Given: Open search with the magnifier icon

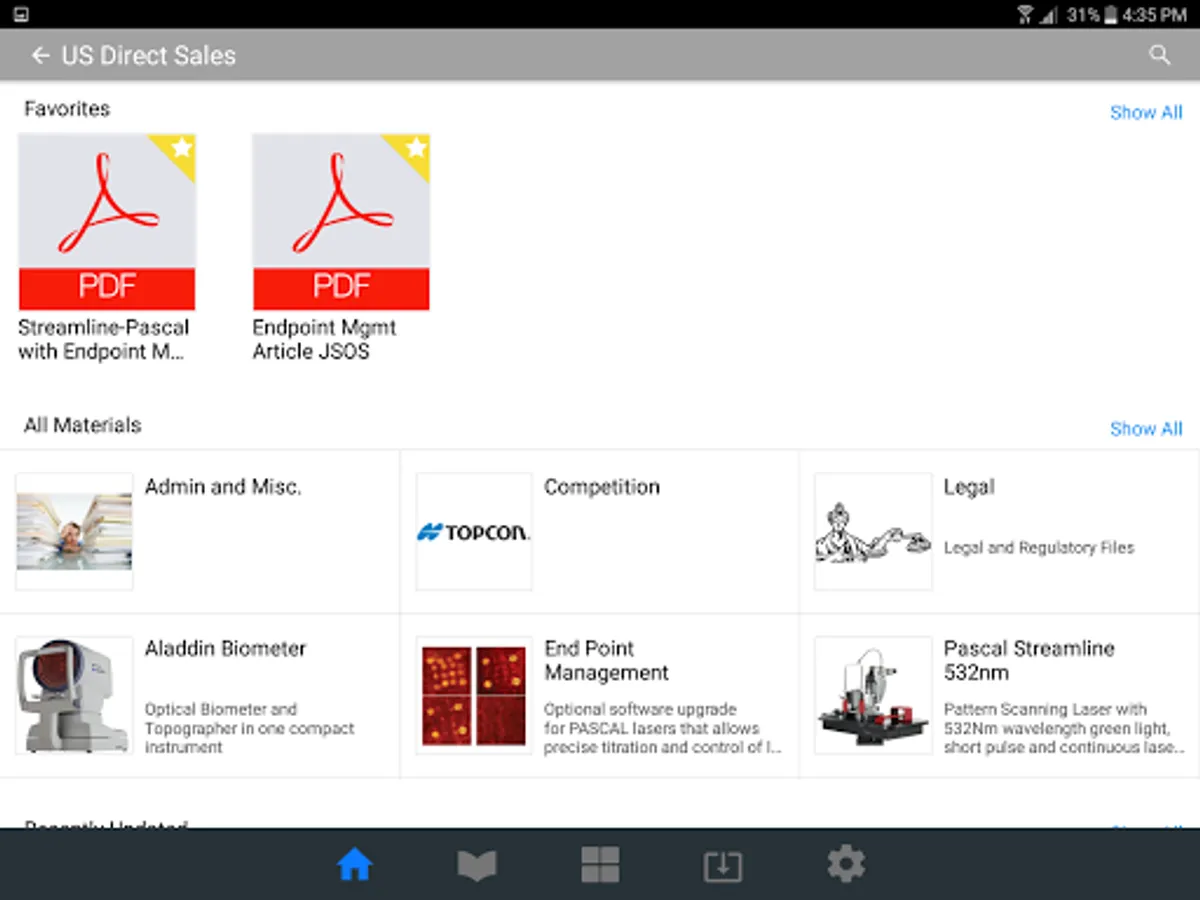Looking at the screenshot, I should [1160, 56].
